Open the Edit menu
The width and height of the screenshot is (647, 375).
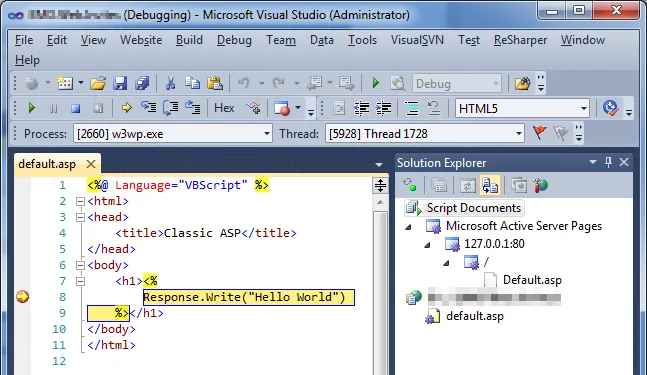tap(57, 40)
